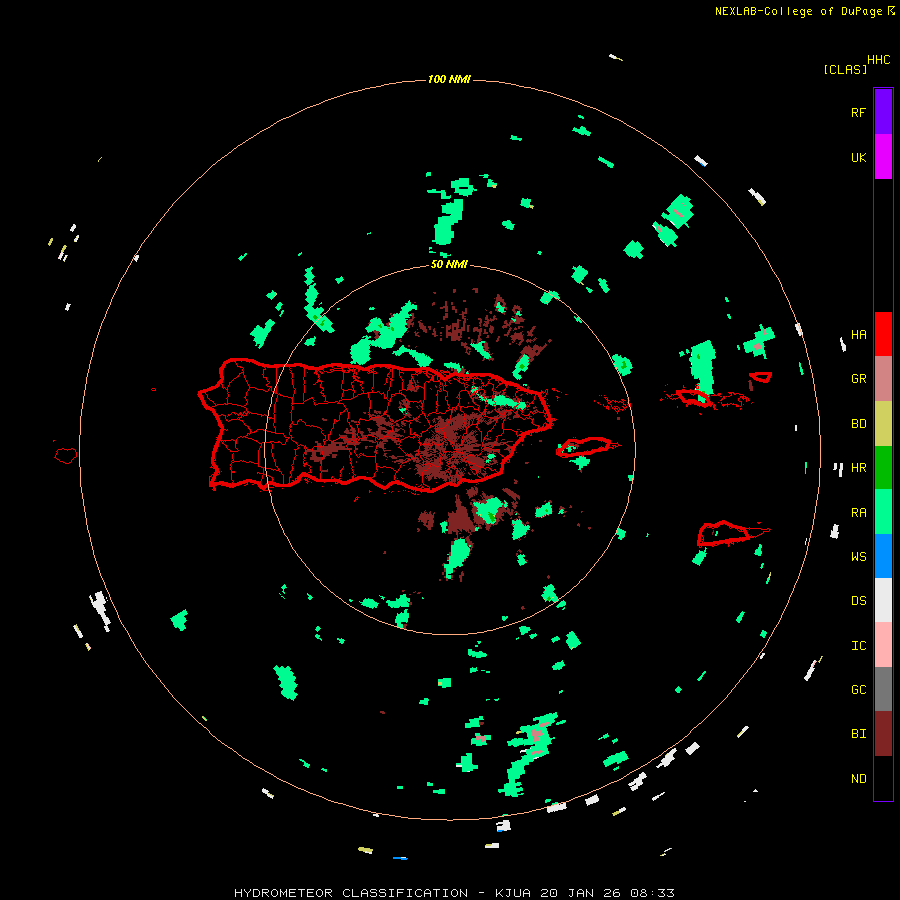Click the HR dark green legend swatch
The height and width of the screenshot is (900, 900).
click(x=883, y=468)
